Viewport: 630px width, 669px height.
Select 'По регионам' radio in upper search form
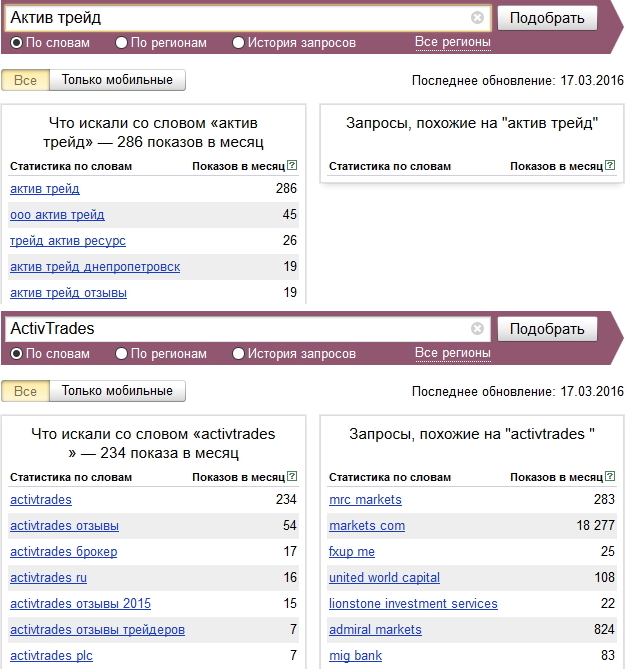tap(122, 42)
